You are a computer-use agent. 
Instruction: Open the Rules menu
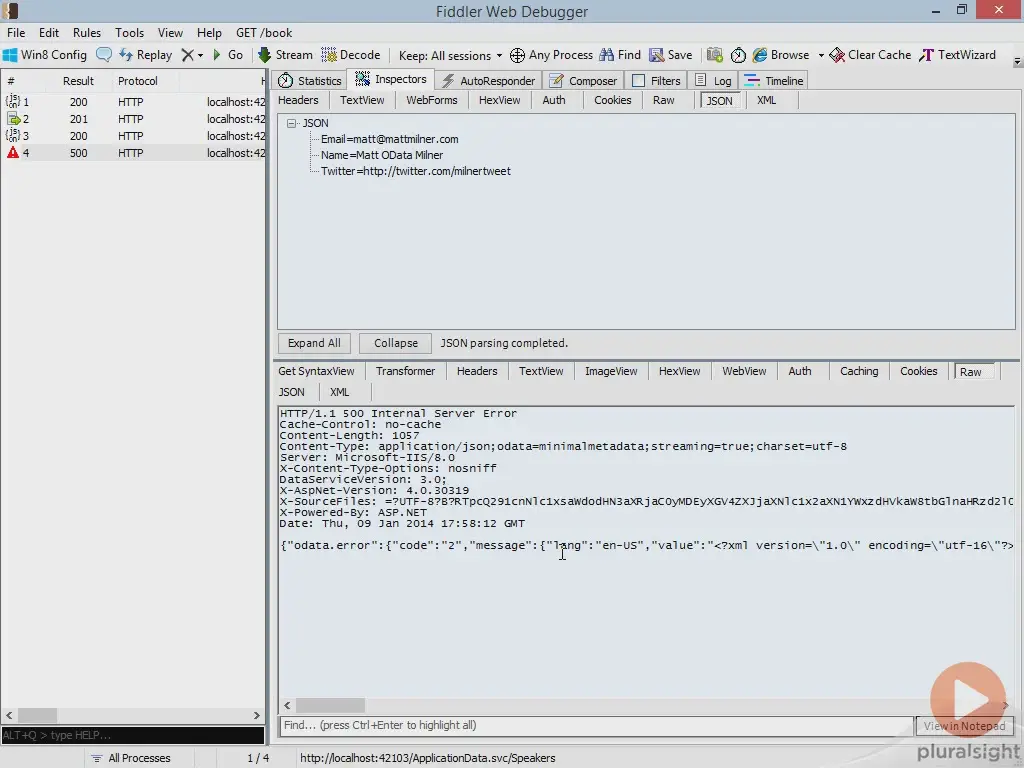coord(87,33)
